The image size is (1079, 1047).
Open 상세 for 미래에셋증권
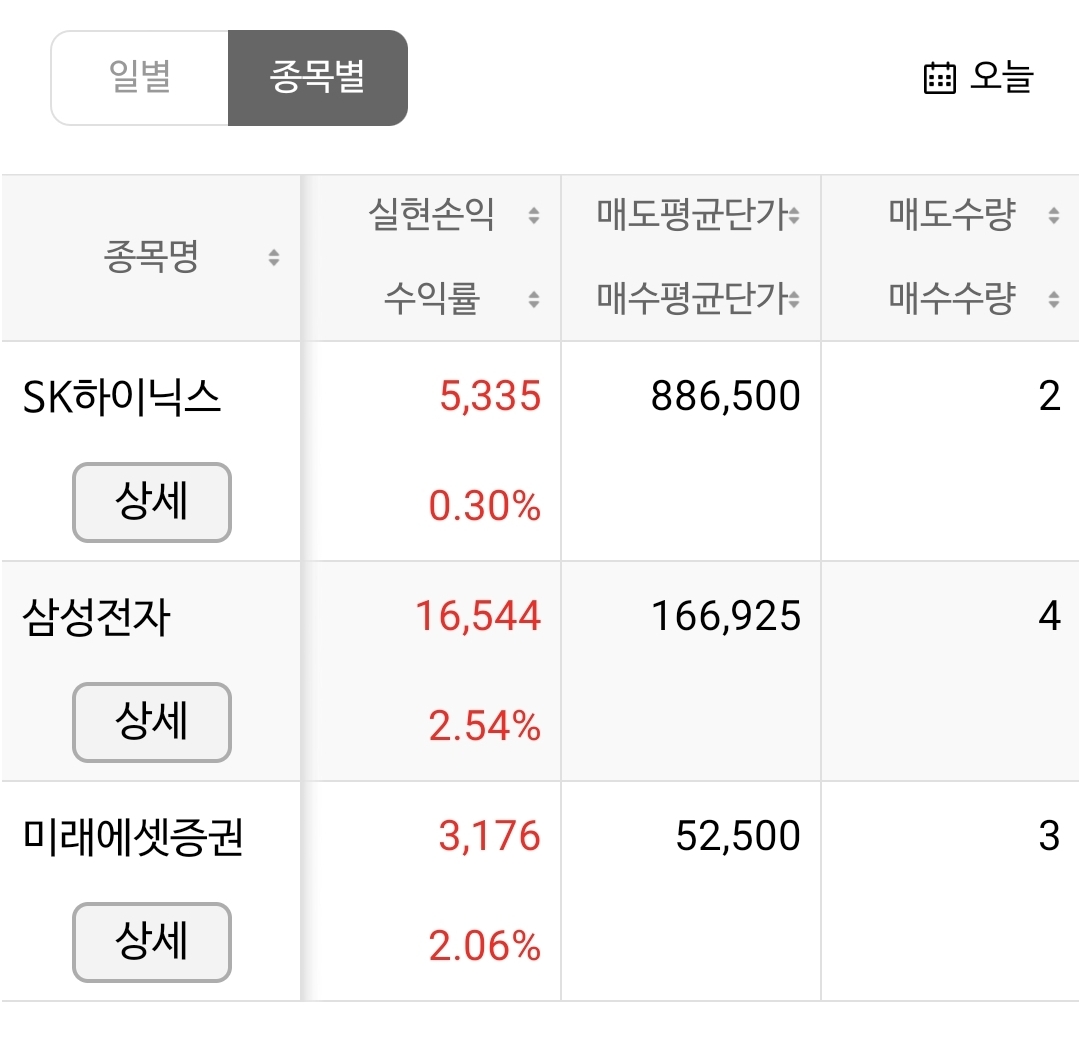(151, 942)
